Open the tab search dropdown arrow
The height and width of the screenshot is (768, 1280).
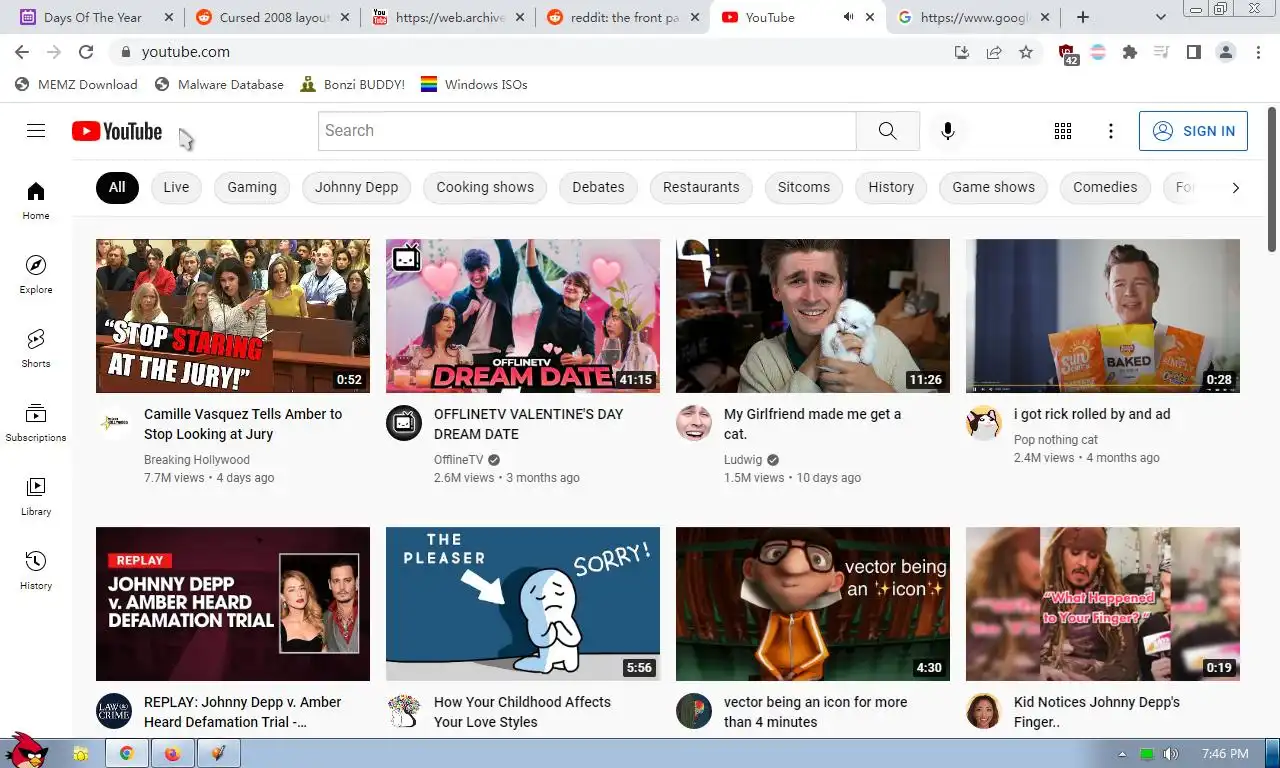[x=1161, y=17]
